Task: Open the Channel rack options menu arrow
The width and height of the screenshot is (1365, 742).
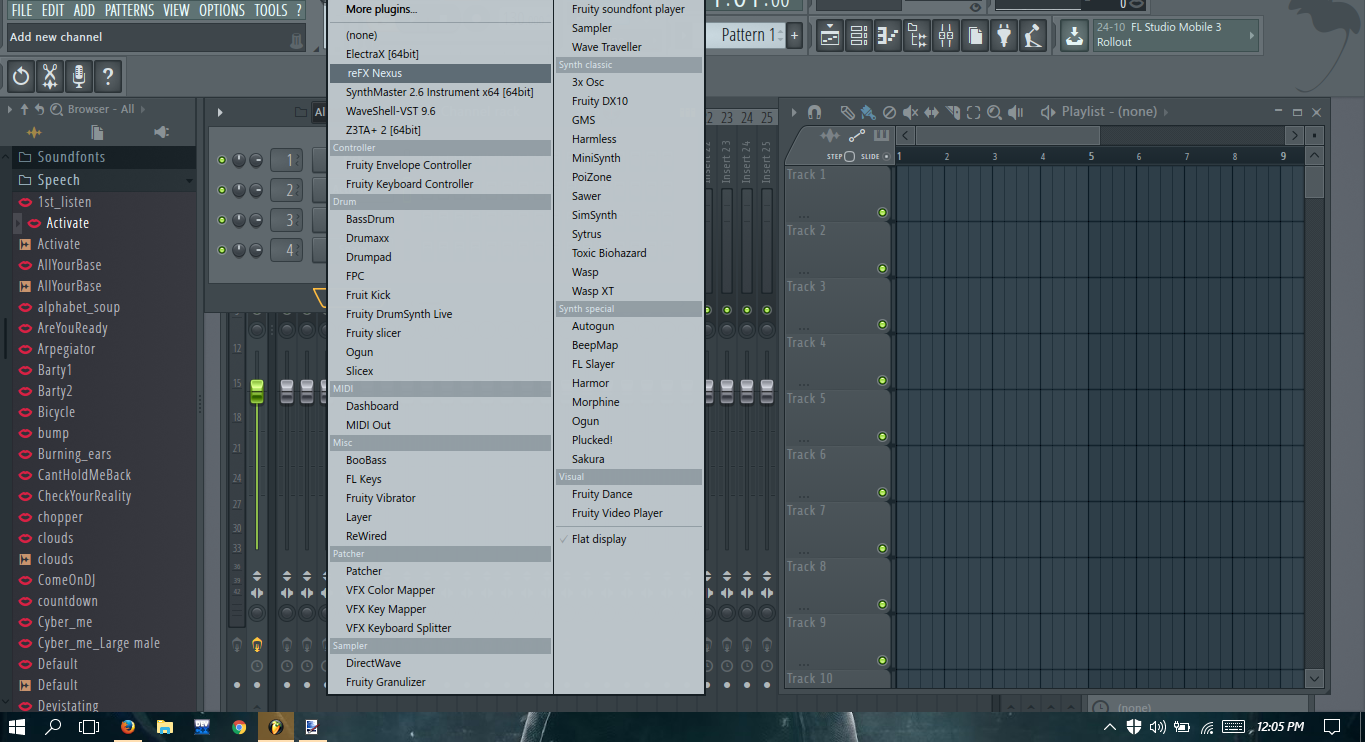Action: [220, 112]
